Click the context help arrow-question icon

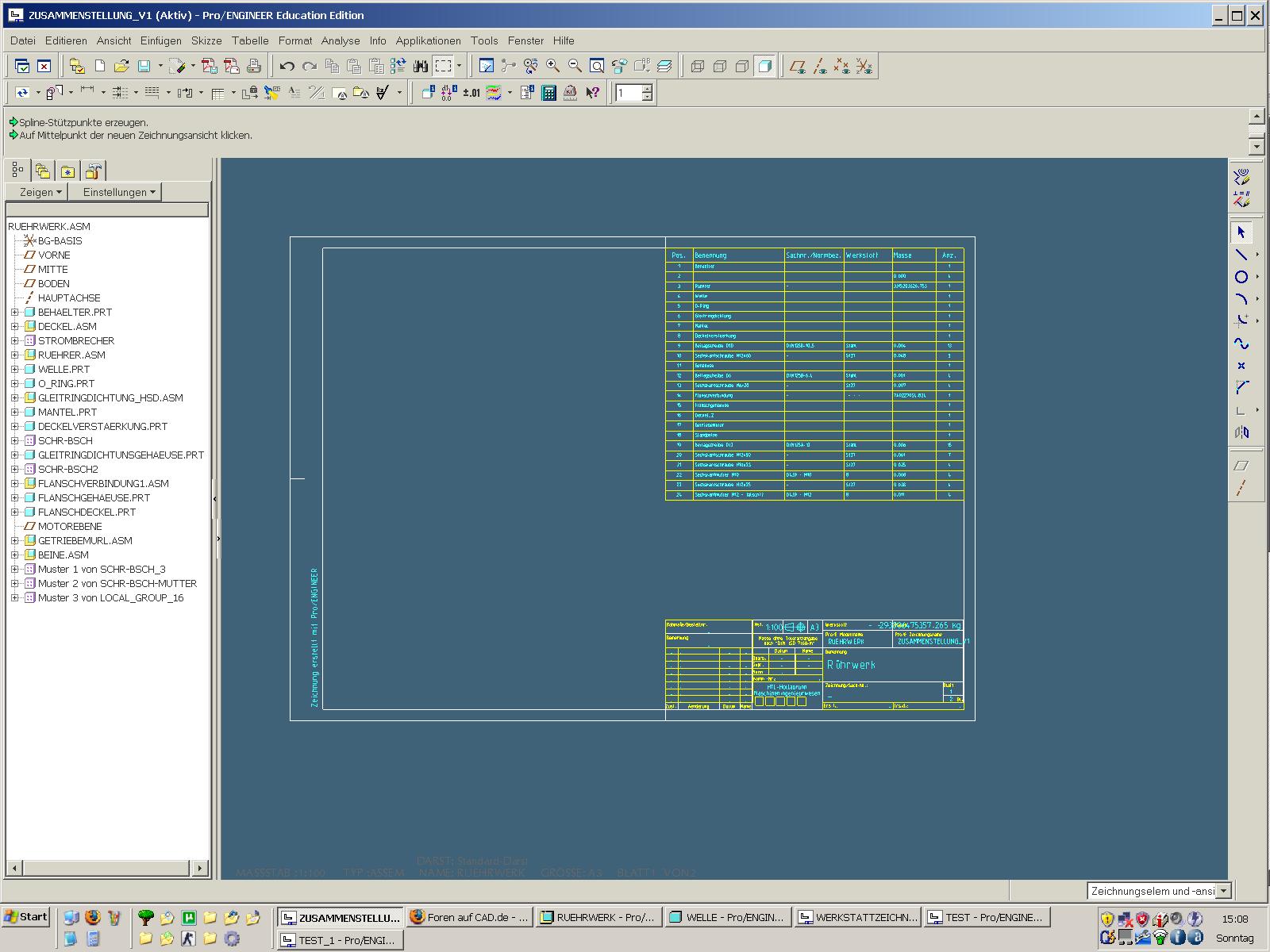click(592, 93)
